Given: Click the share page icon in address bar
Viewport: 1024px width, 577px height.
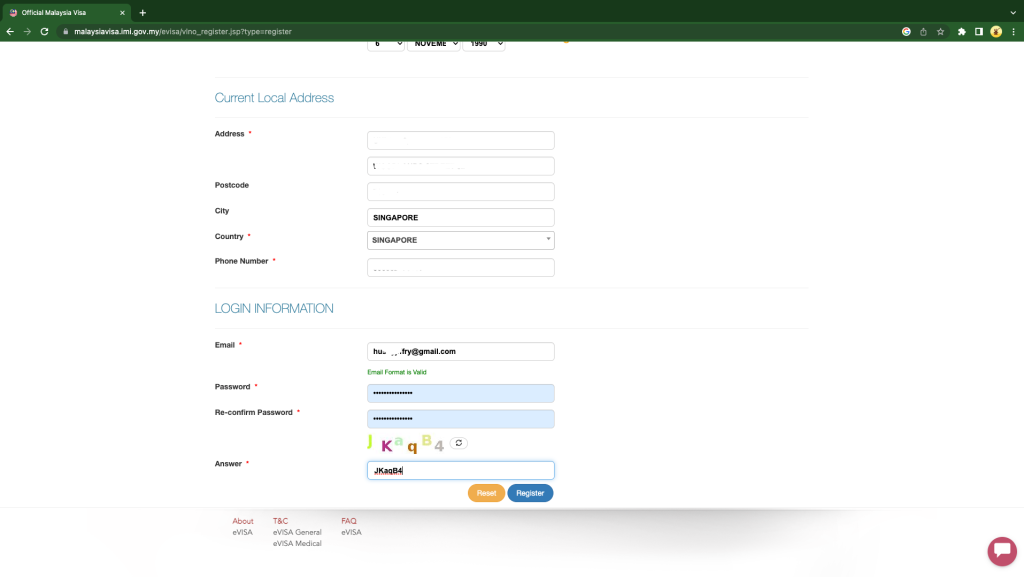Looking at the screenshot, I should point(923,31).
